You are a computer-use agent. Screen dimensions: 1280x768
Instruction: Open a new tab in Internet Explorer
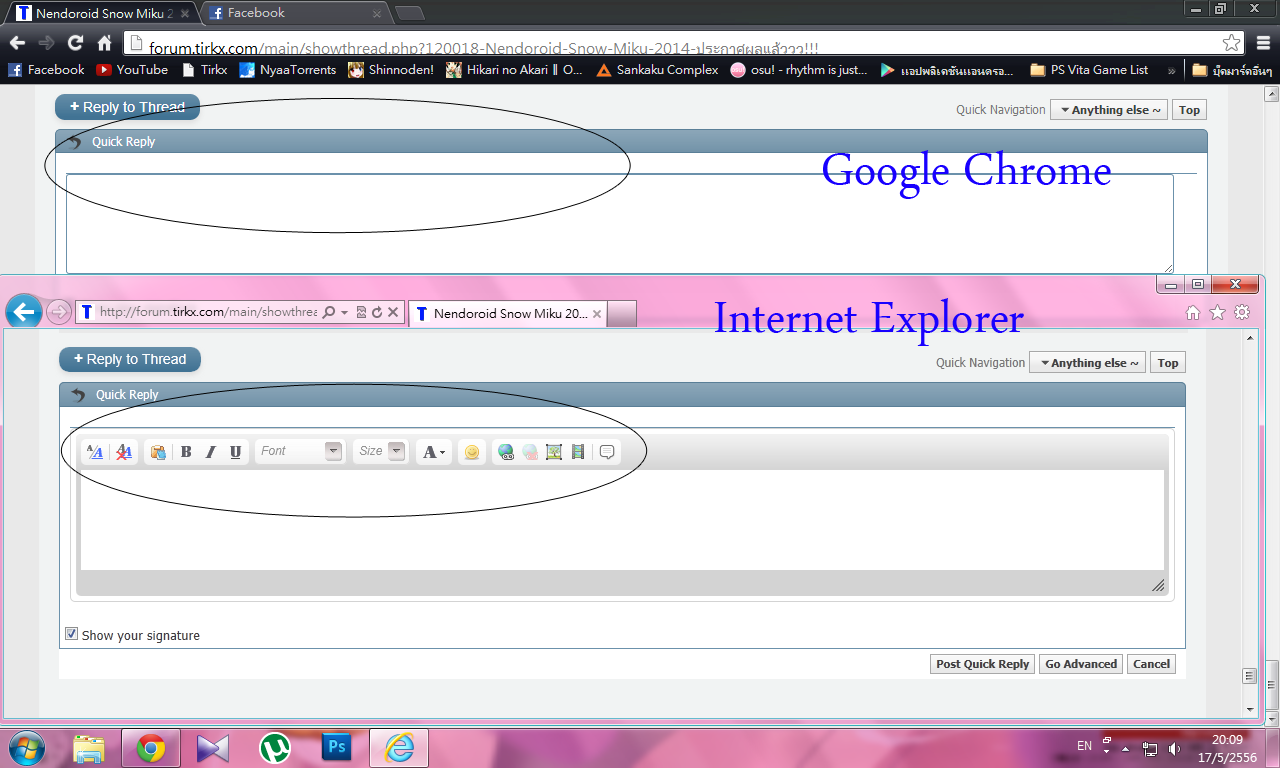point(622,313)
